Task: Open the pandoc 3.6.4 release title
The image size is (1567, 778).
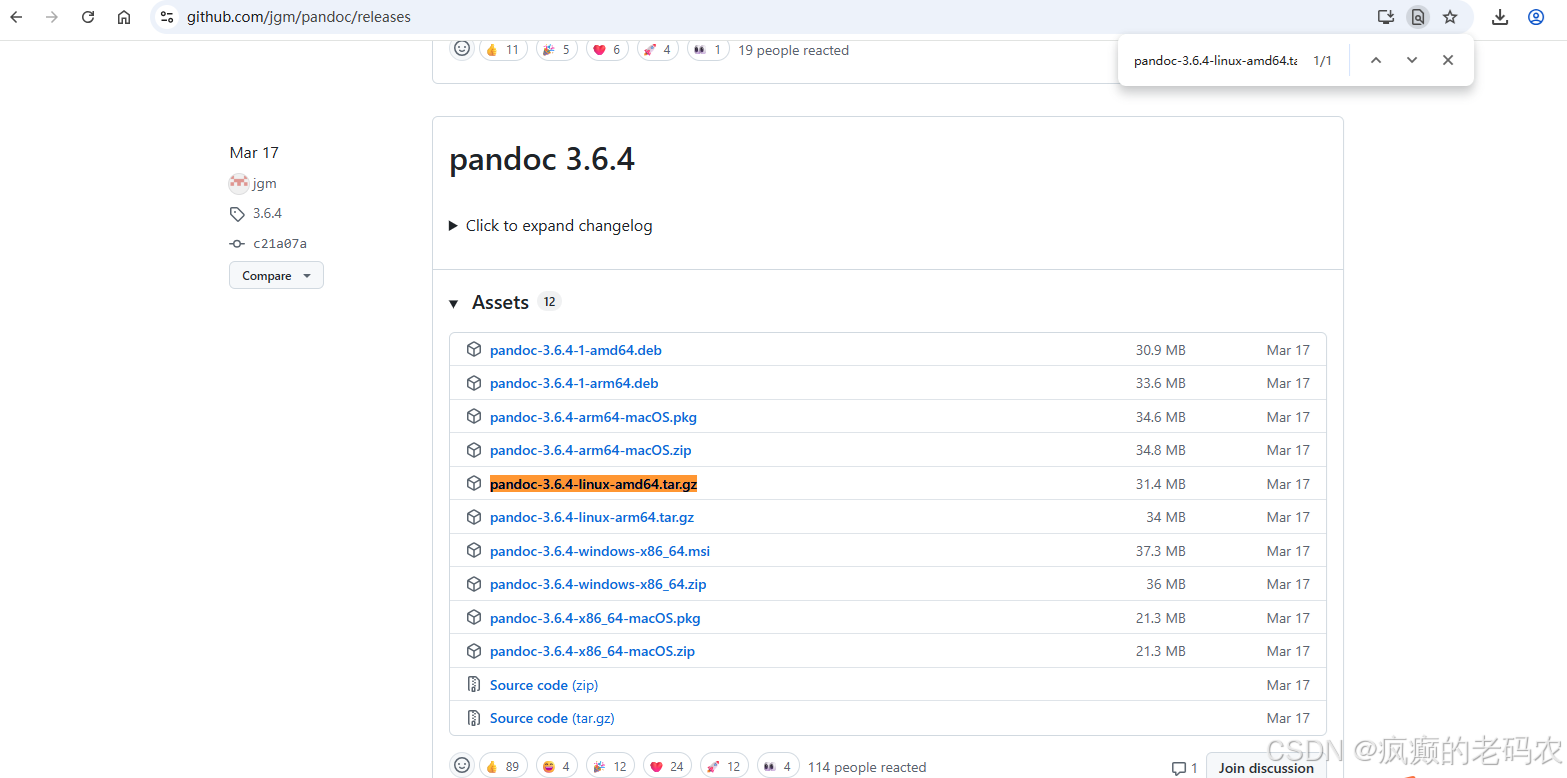Action: (542, 159)
